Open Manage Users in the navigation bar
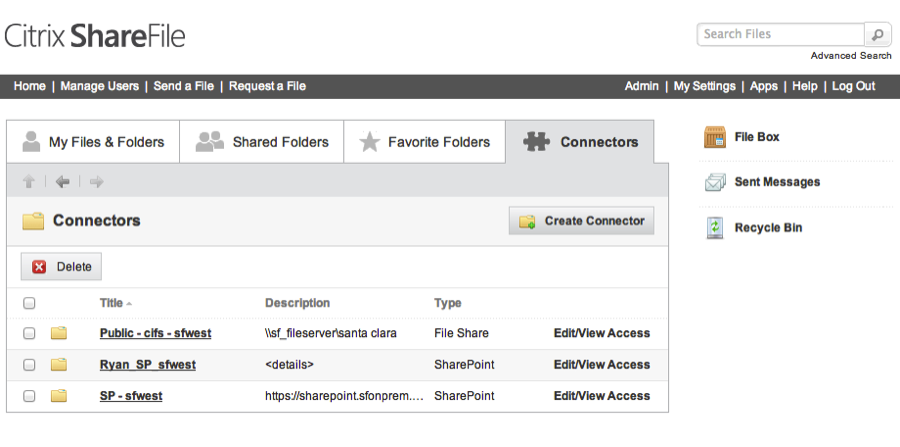This screenshot has height=447, width=900. [x=100, y=86]
